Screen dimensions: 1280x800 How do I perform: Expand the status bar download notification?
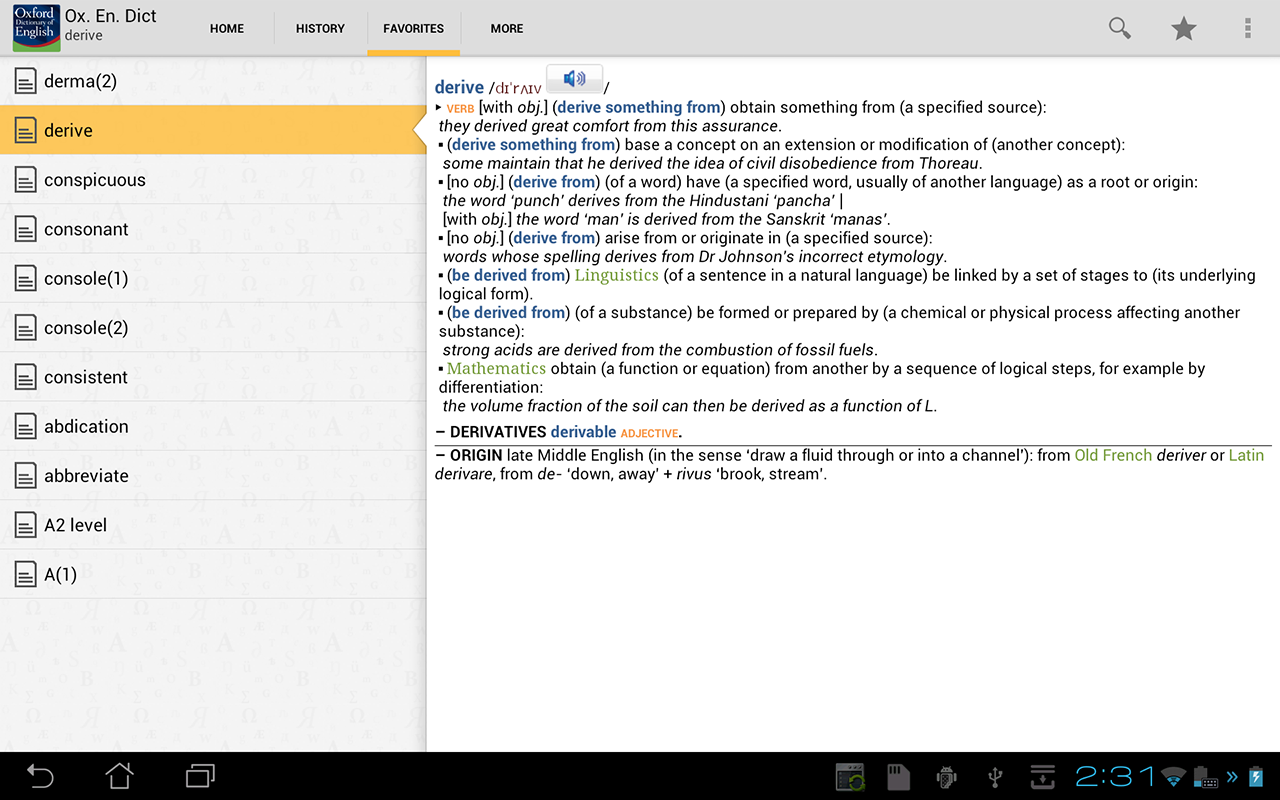coord(1042,776)
